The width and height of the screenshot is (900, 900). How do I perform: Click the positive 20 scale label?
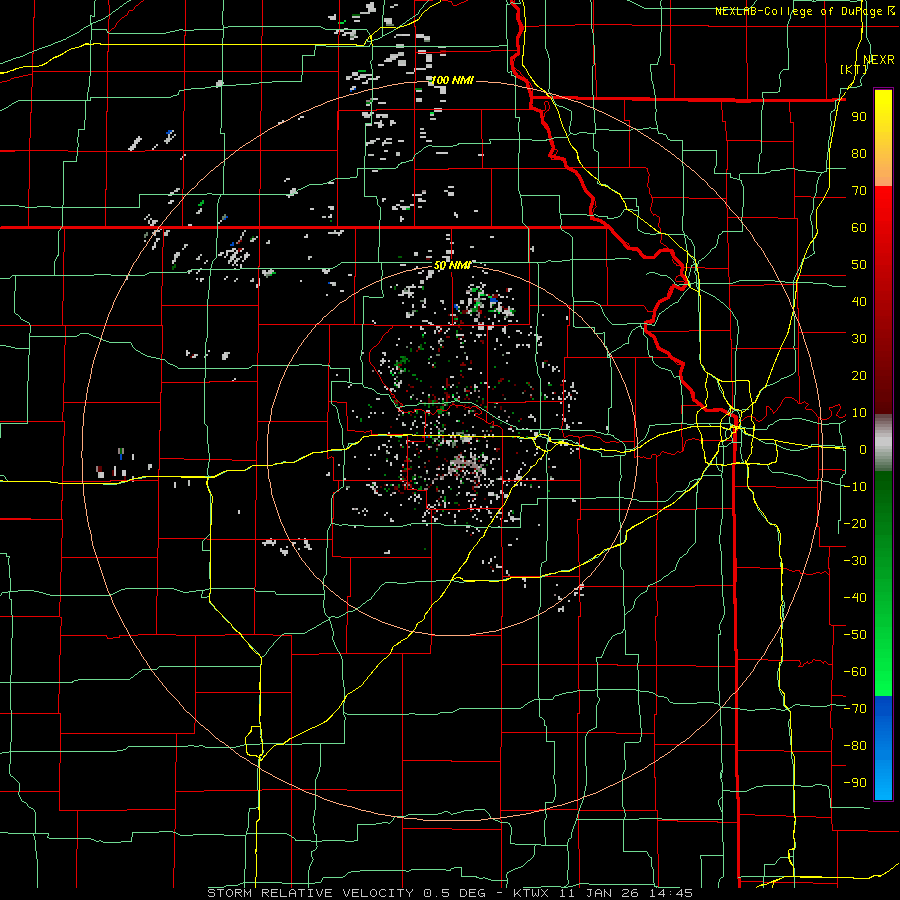click(x=859, y=376)
